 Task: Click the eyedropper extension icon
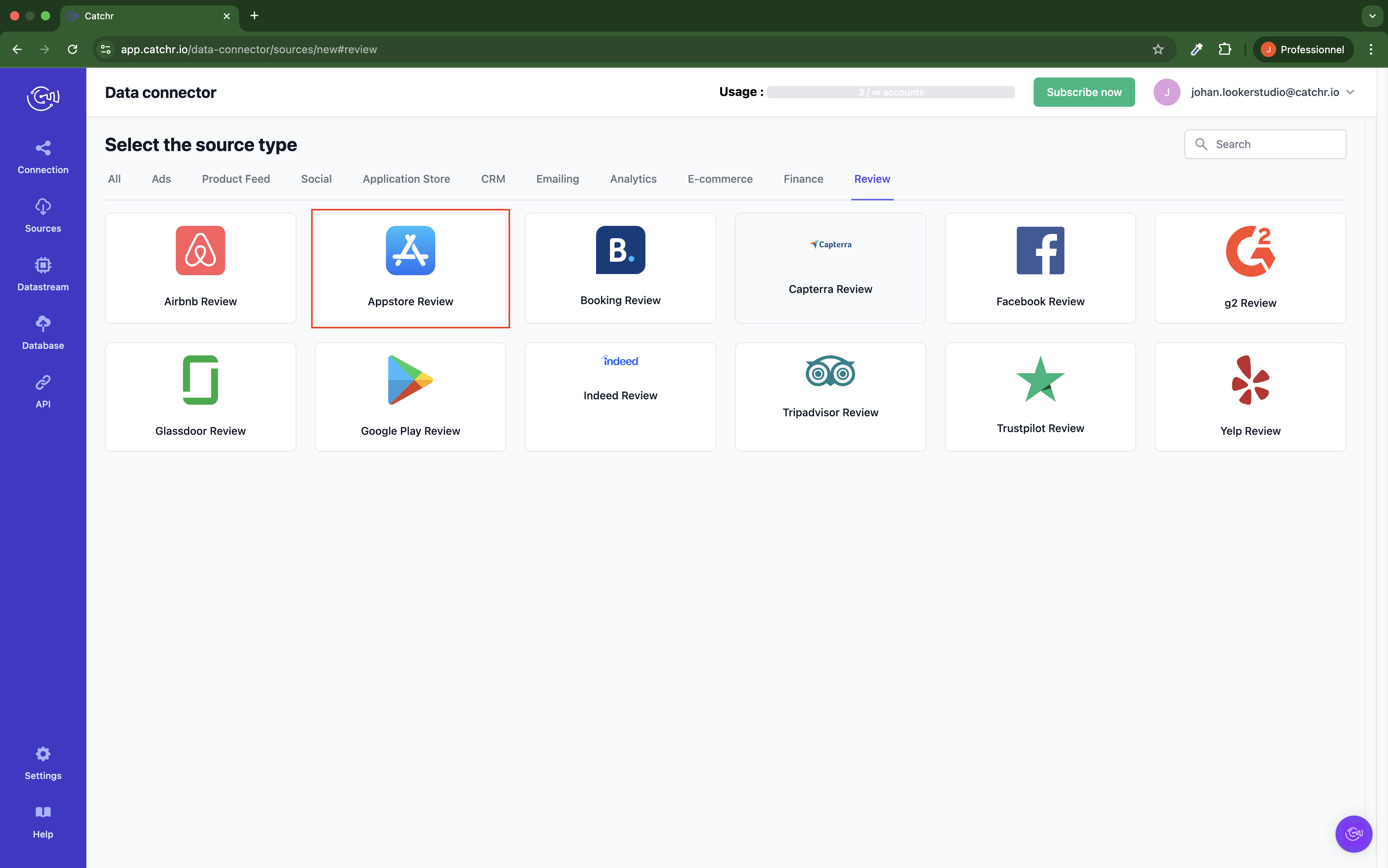click(1196, 49)
